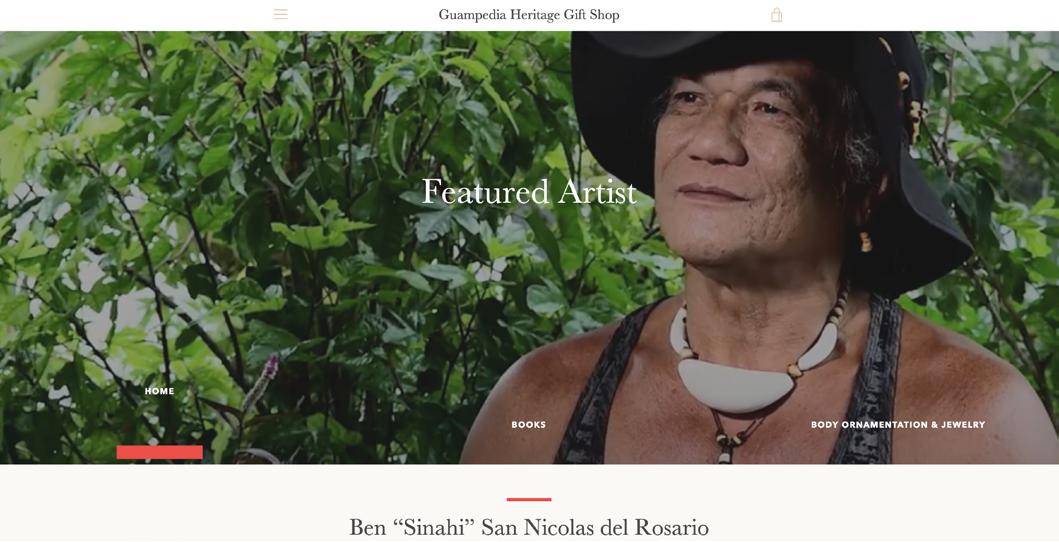Click the Guampedia Heritage Gift Shop title
This screenshot has width=1059, height=542.
tap(529, 15)
